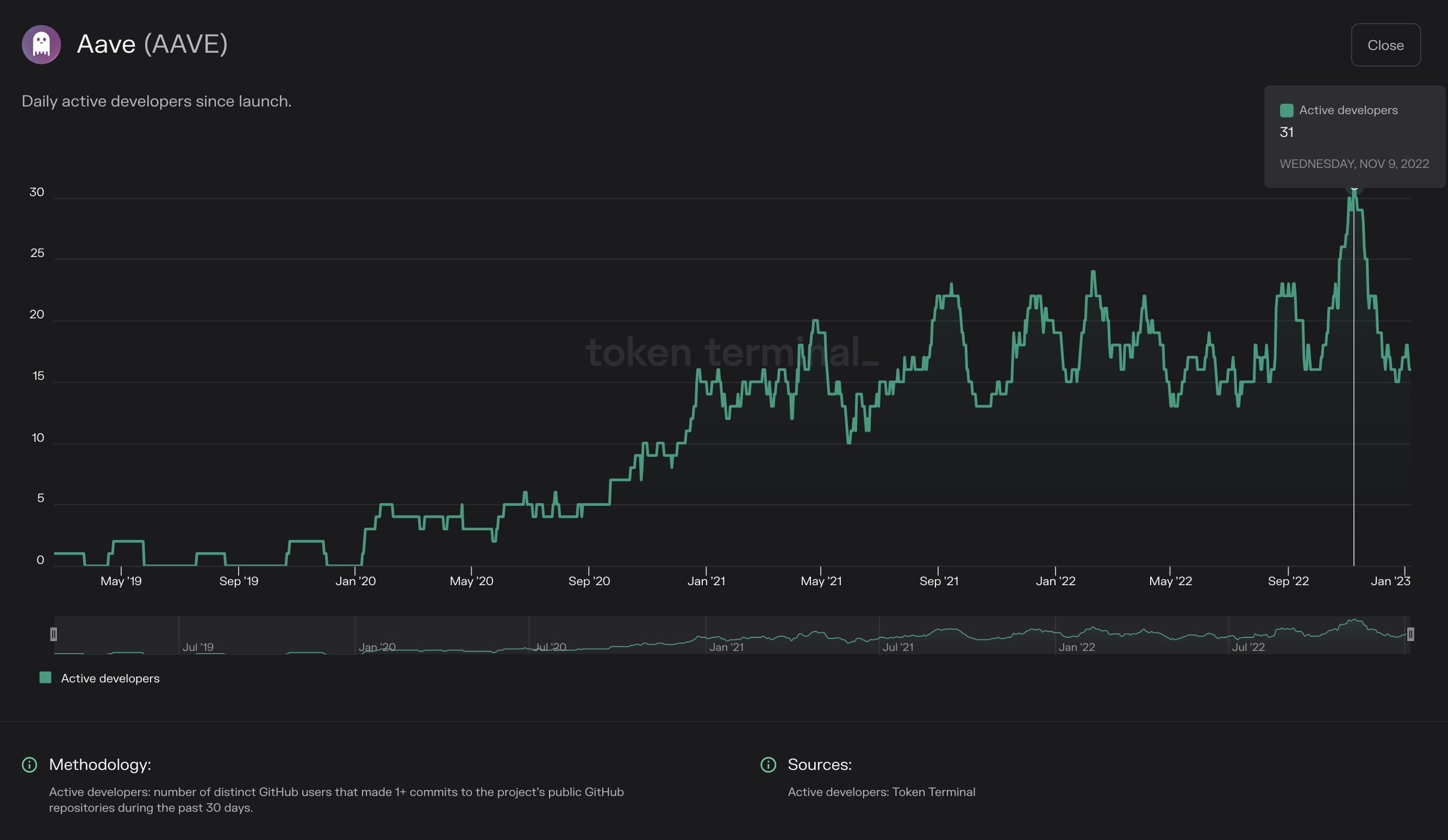Click the May '22 axis label
Viewport: 1448px width, 840px height.
click(1170, 581)
